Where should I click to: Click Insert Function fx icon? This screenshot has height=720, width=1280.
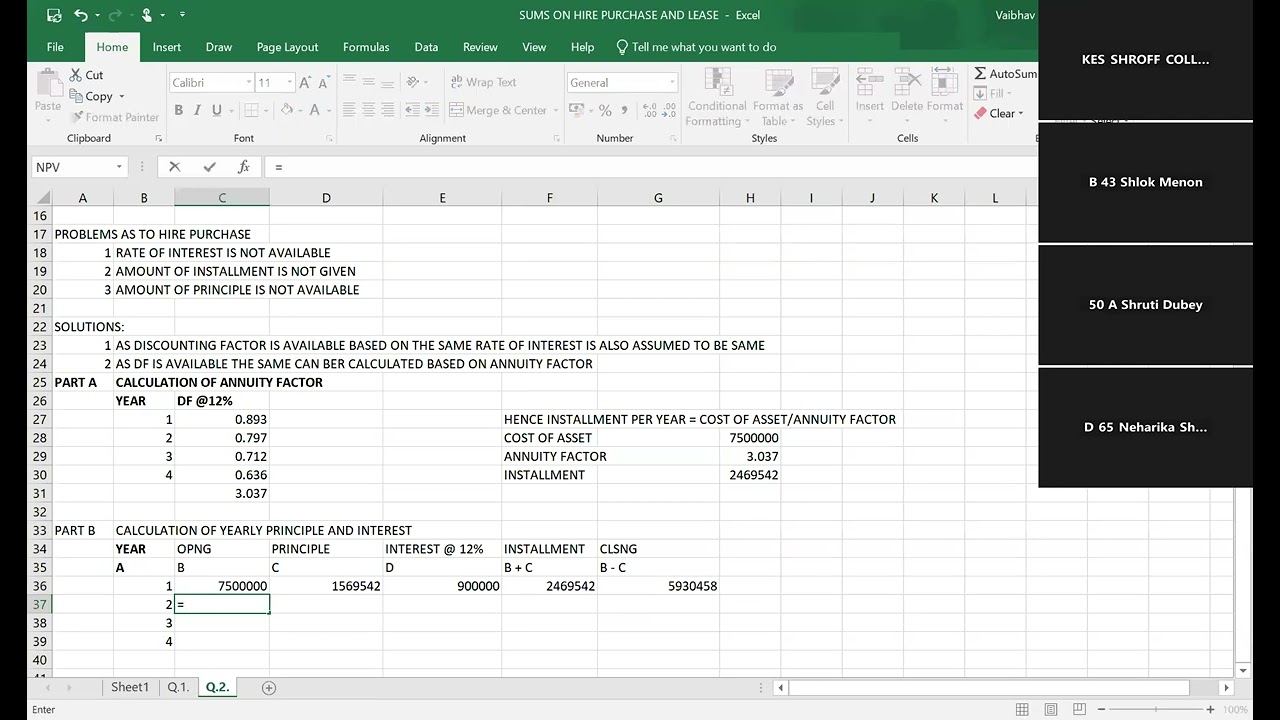click(243, 167)
